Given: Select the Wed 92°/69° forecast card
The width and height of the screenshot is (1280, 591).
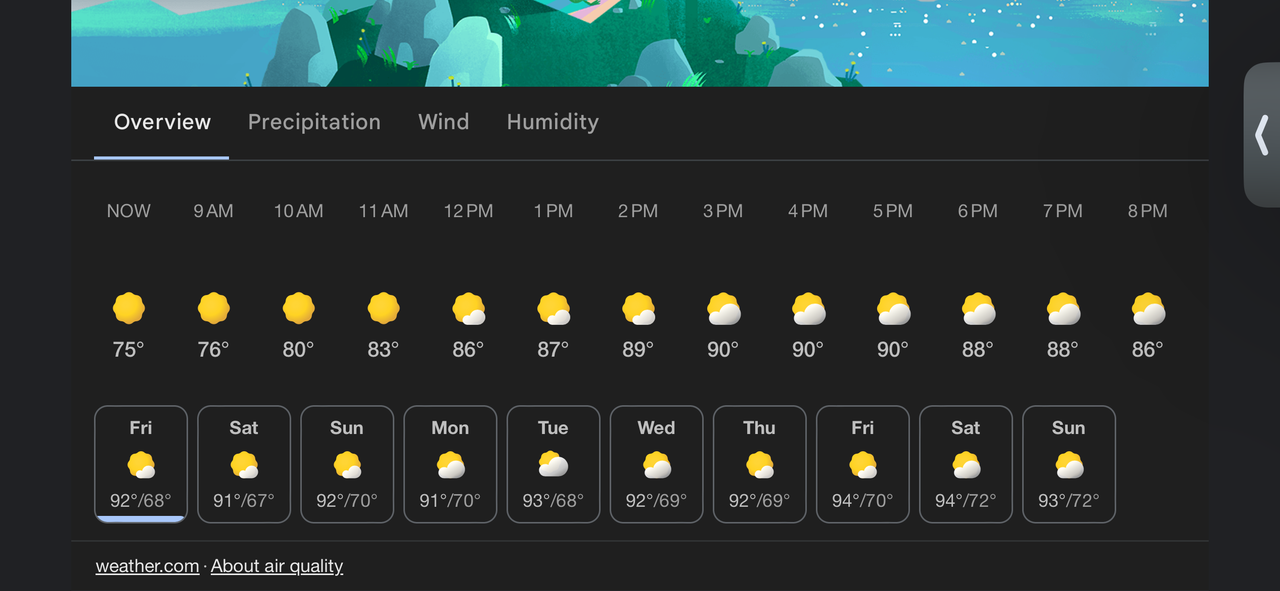Looking at the screenshot, I should (x=656, y=464).
